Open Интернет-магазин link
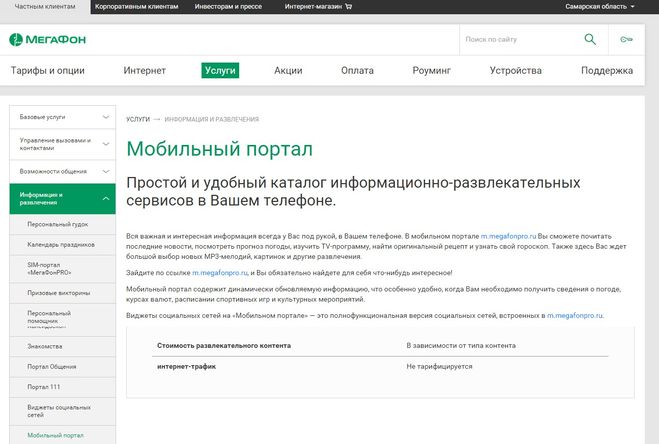The width and height of the screenshot is (659, 444). tap(313, 6)
